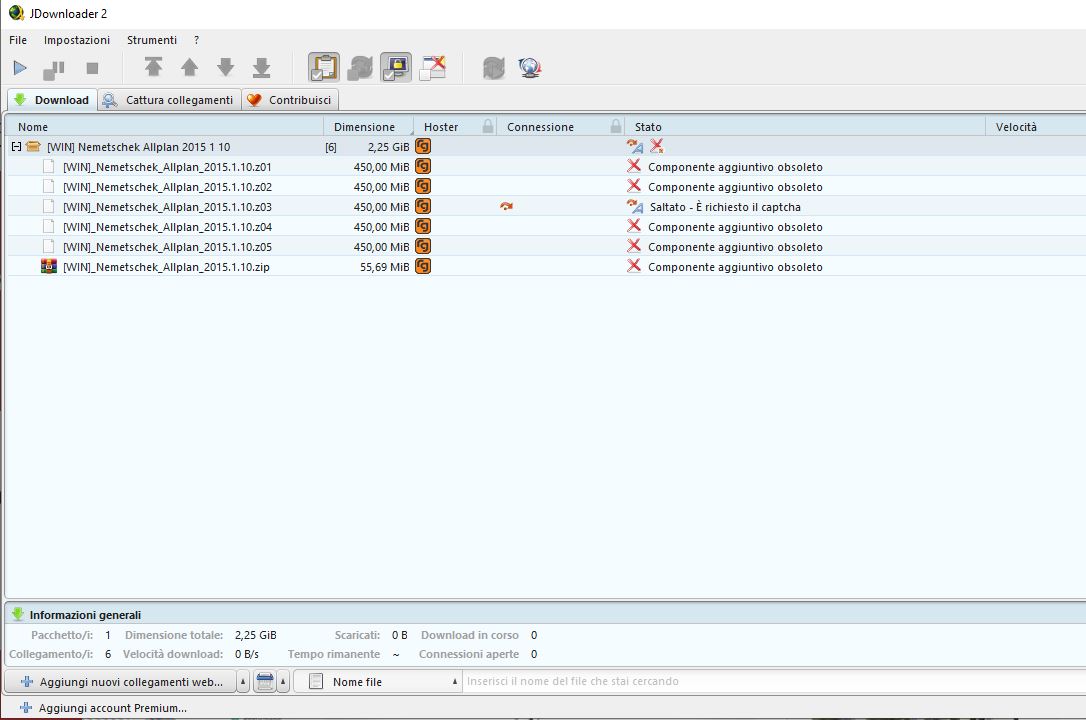Click the captcha skipped status icon for .z03
1086x720 pixels.
[635, 206]
